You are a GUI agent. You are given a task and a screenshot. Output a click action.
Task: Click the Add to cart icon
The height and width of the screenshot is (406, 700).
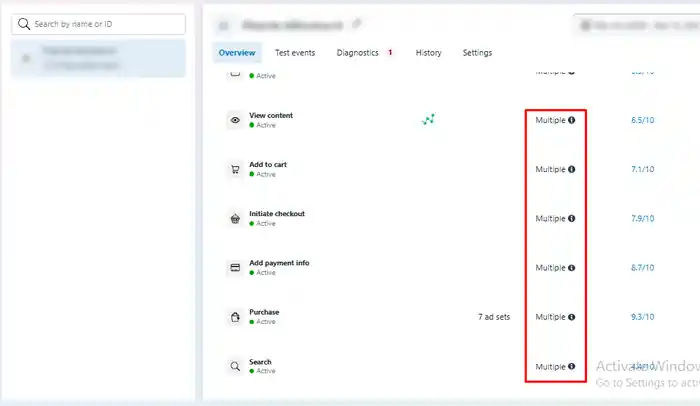(235, 169)
